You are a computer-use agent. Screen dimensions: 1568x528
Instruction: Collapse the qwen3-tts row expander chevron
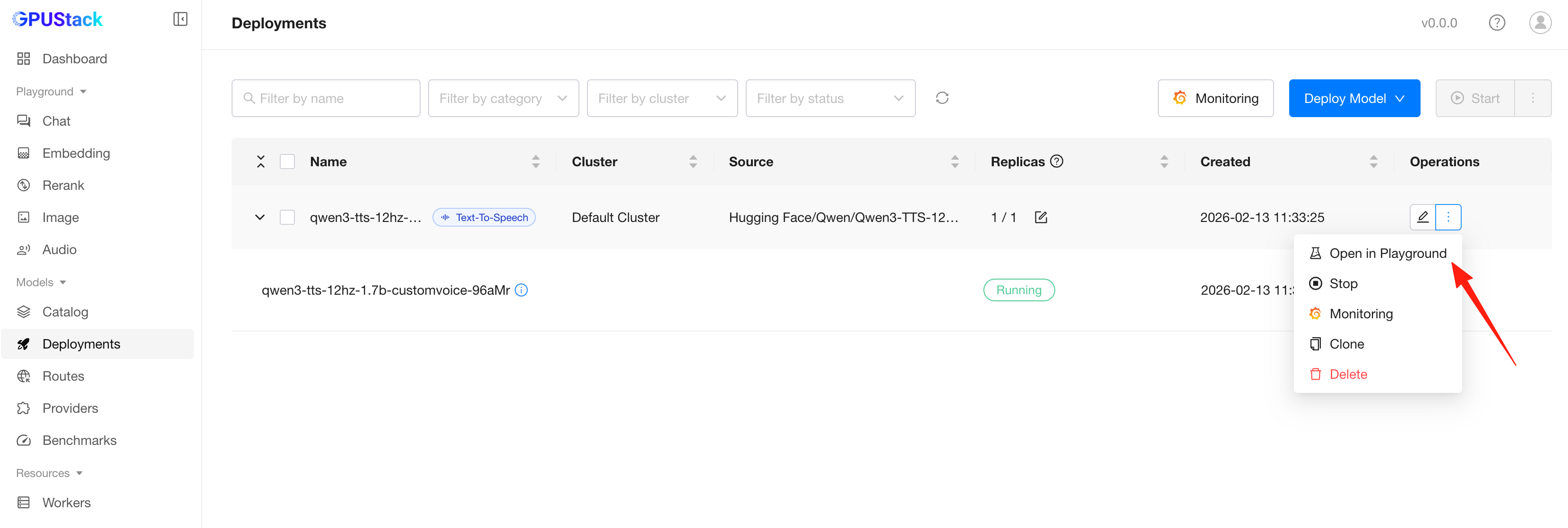point(260,217)
